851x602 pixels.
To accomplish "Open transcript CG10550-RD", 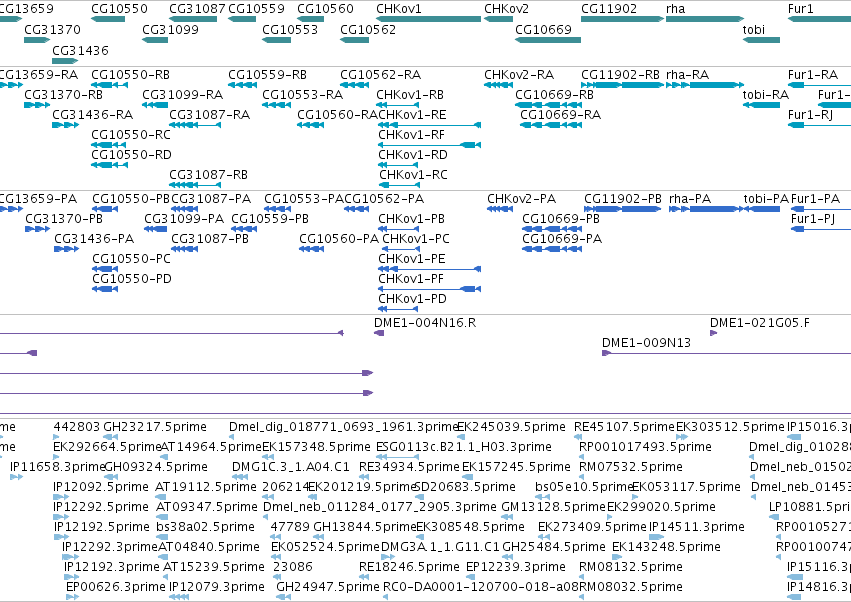I will point(131,155).
